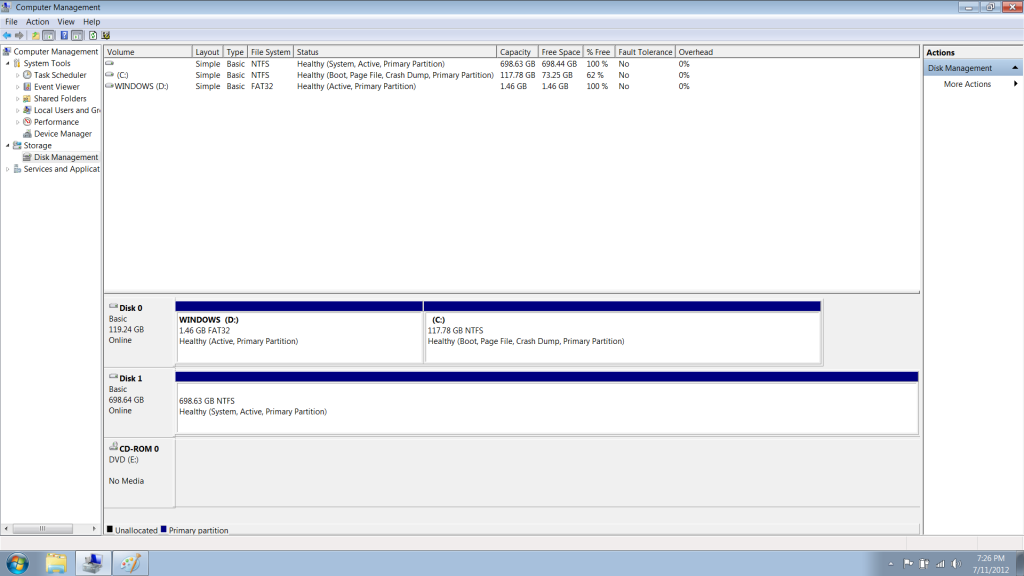Show hidden tray icons arrow
This screenshot has height=576, width=1024.
tap(891, 564)
